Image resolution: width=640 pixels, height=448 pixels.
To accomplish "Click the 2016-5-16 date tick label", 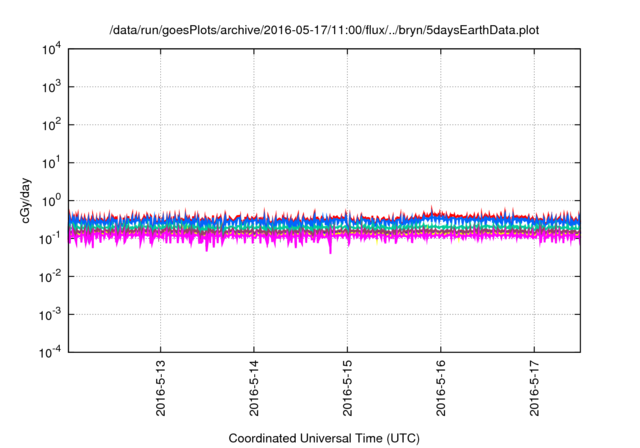I will (x=441, y=388).
